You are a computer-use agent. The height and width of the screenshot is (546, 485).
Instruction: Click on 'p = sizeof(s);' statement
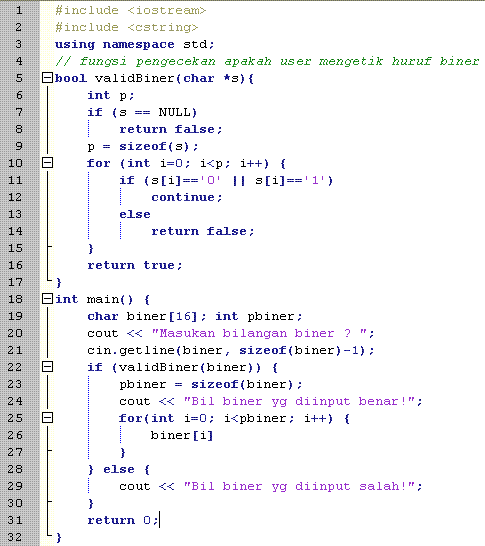pos(142,146)
